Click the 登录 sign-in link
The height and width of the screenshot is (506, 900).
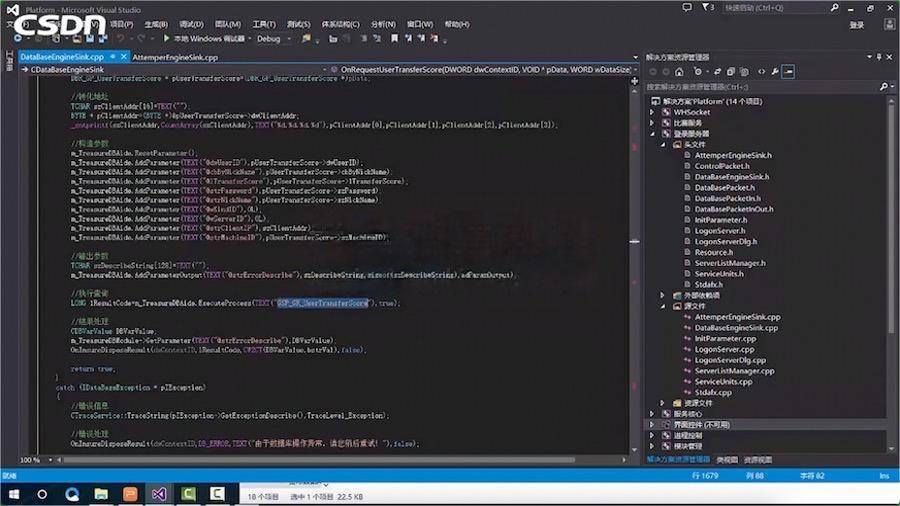[x=856, y=24]
